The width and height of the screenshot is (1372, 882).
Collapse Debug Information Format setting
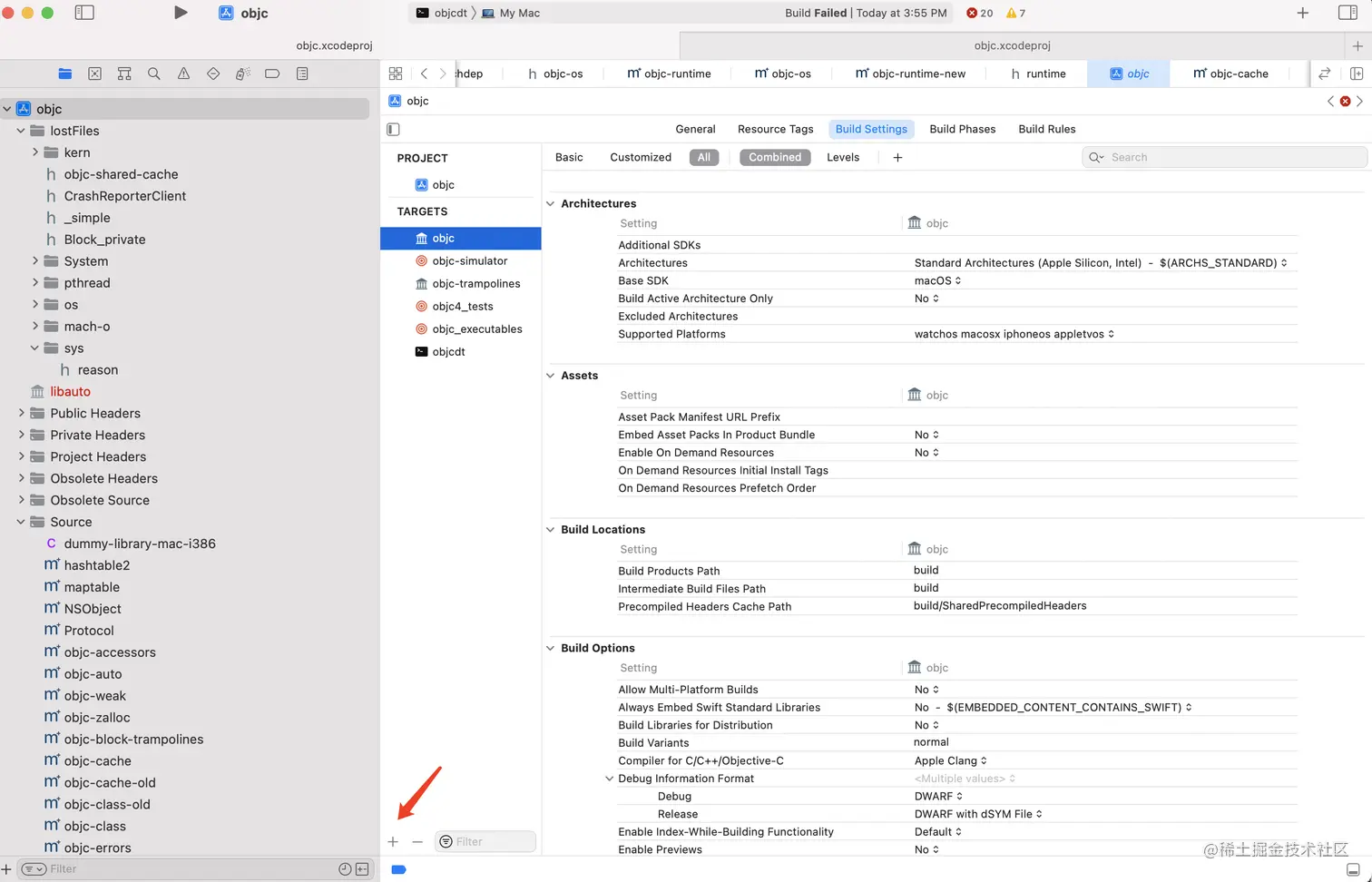pyautogui.click(x=609, y=779)
